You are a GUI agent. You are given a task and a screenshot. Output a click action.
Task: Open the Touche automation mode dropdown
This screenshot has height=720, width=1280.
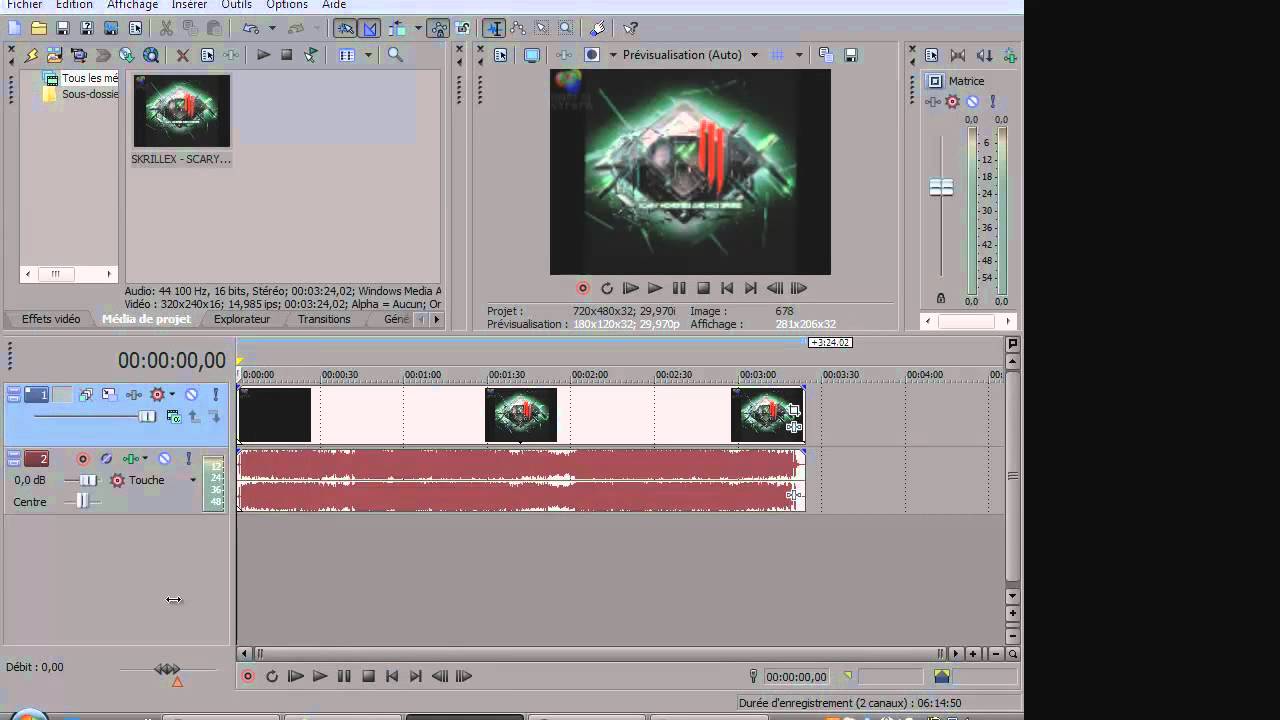(x=193, y=480)
